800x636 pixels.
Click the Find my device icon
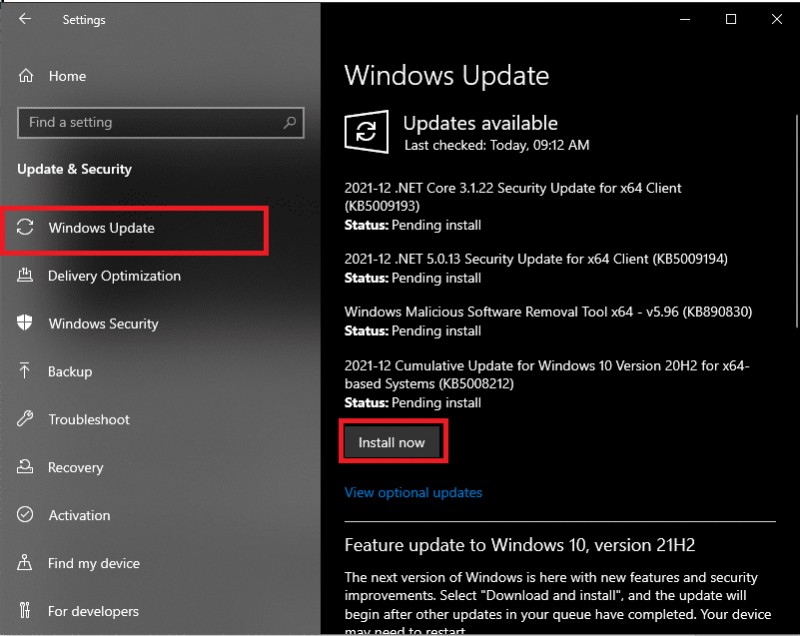pyautogui.click(x=25, y=564)
